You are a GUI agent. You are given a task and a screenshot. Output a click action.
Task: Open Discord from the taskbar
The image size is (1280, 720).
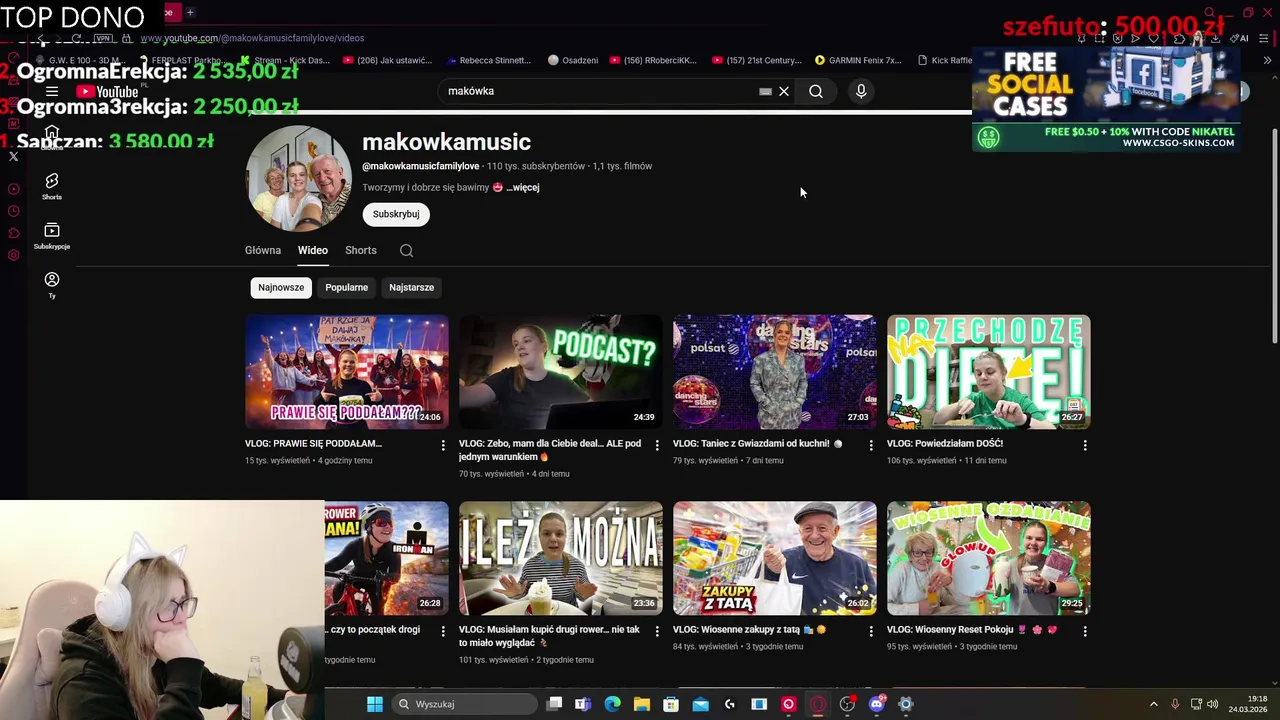click(x=877, y=704)
